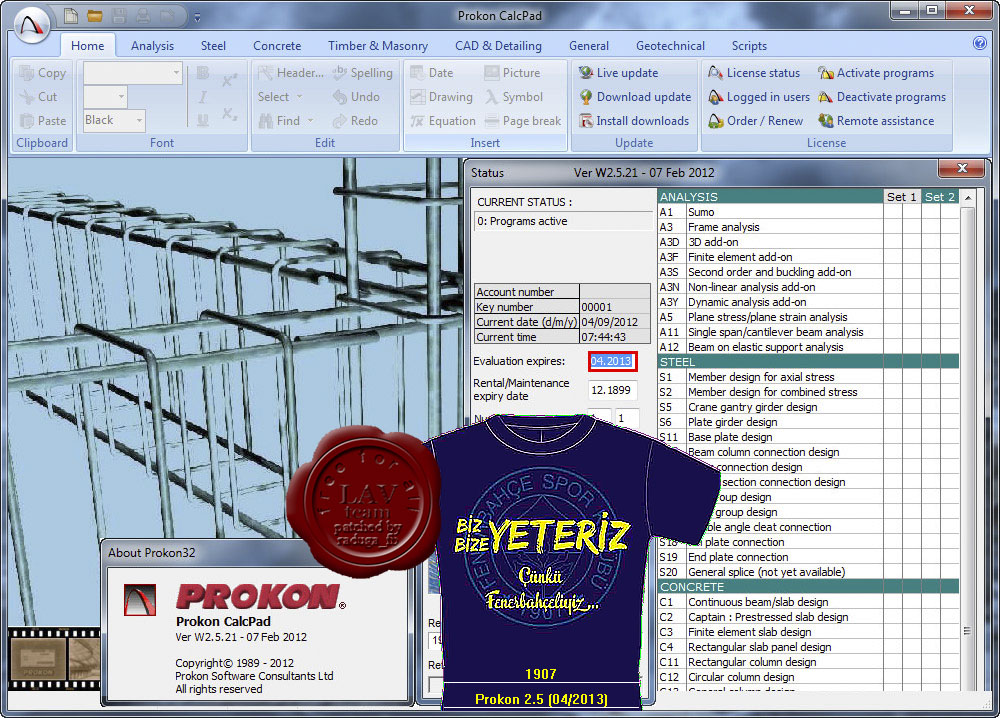1000x718 pixels.
Task: Insert a Drawing
Action: click(441, 97)
